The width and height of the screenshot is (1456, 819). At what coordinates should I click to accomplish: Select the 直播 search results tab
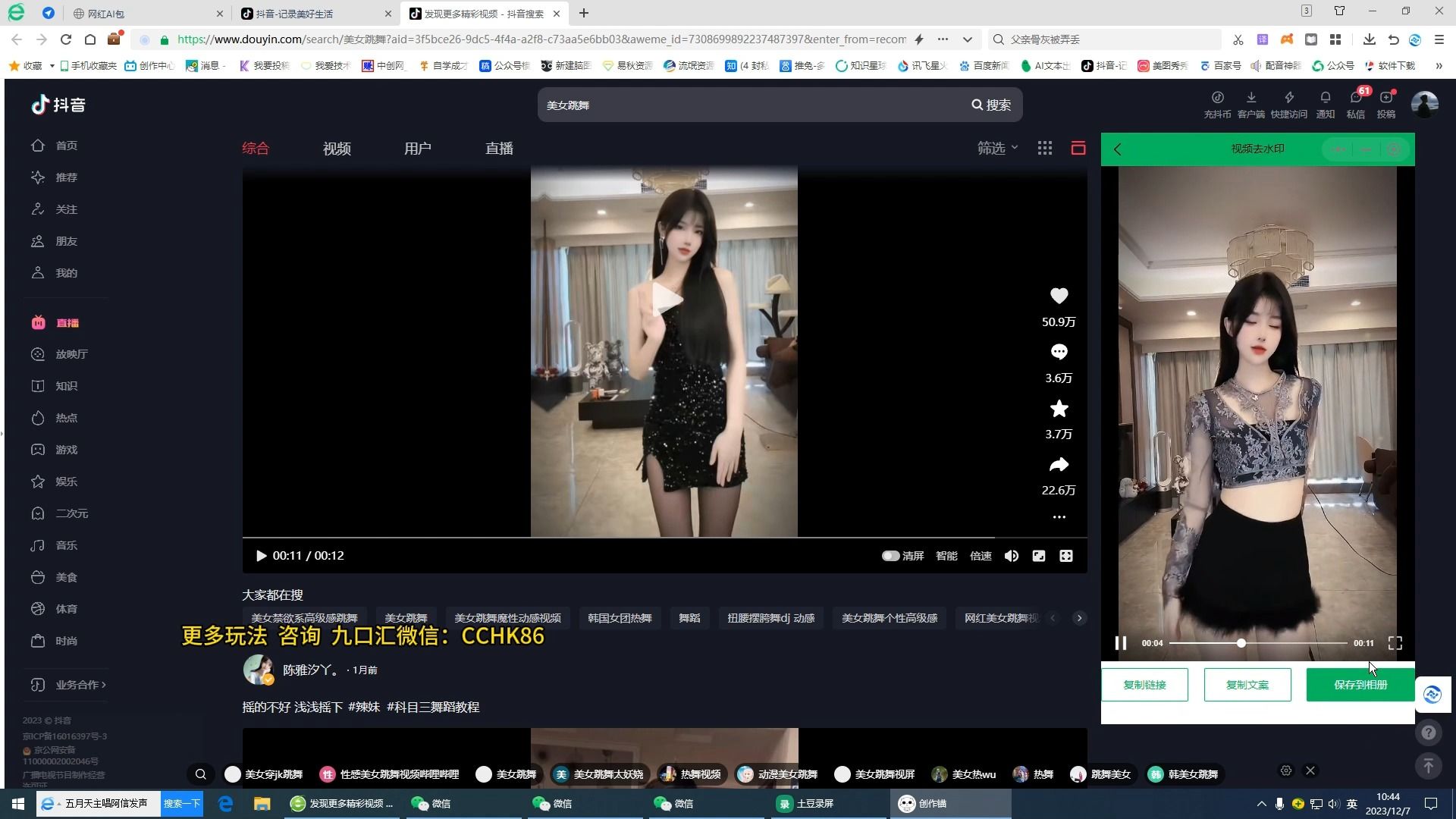click(499, 149)
